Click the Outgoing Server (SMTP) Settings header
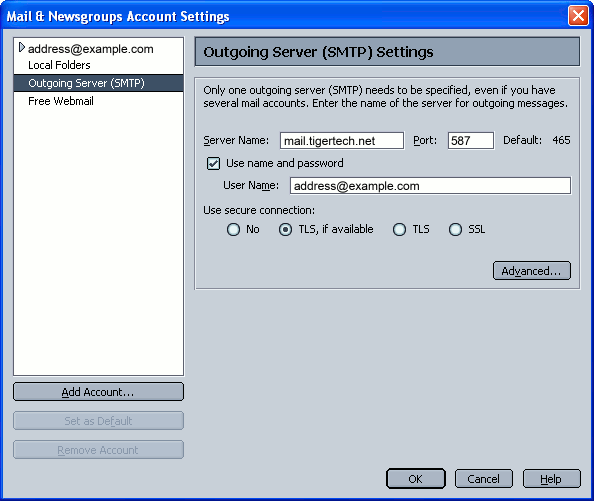The image size is (594, 501). click(x=387, y=52)
